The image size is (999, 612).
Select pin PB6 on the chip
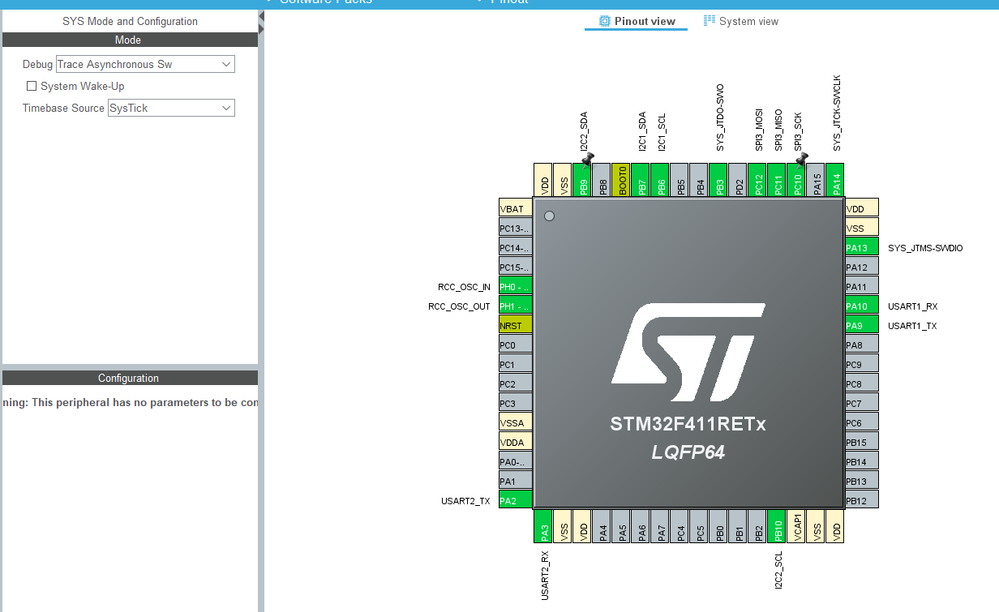click(x=660, y=181)
